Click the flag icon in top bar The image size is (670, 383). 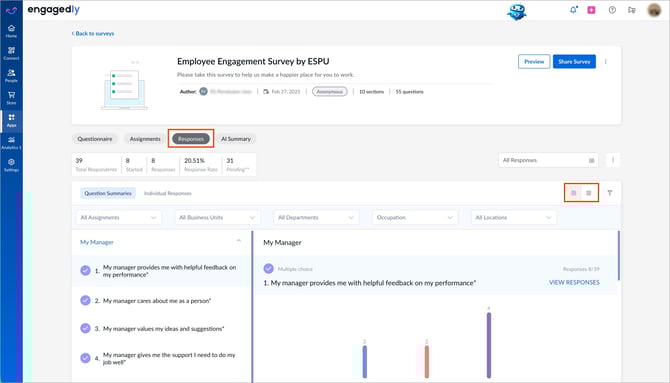632,9
